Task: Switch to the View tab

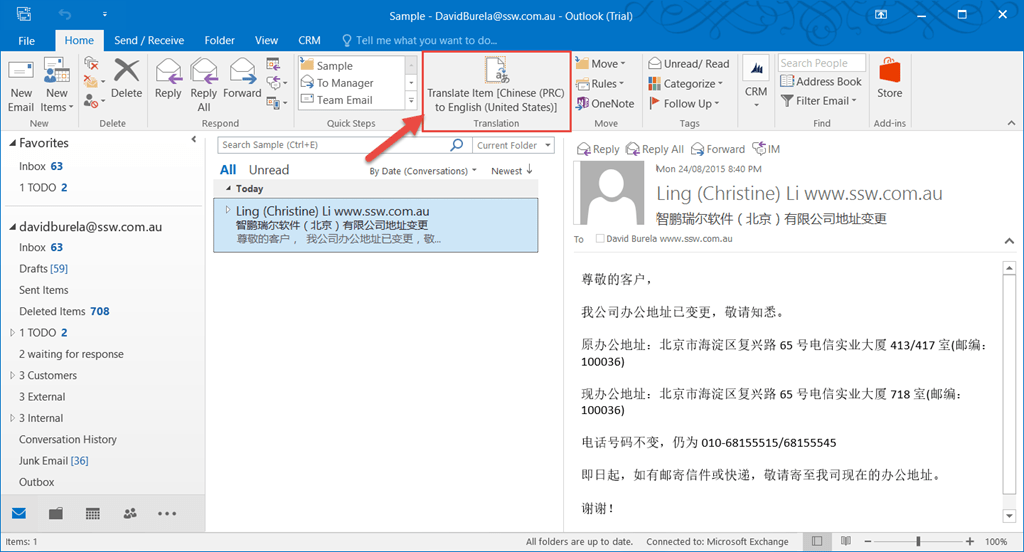Action: tap(266, 41)
